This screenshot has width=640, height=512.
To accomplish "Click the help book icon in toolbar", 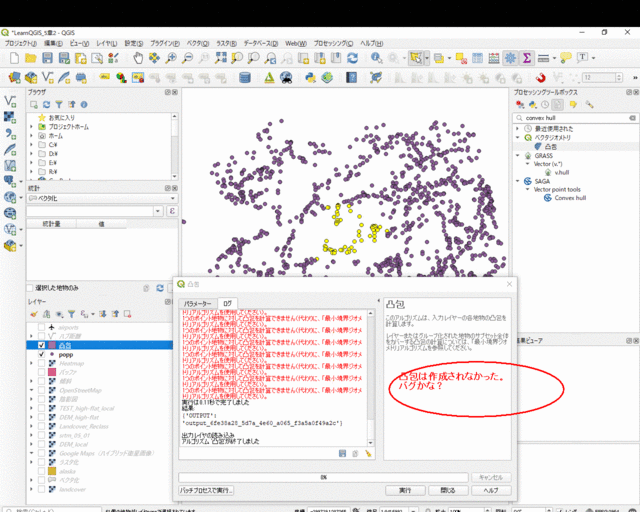I will pos(351,77).
